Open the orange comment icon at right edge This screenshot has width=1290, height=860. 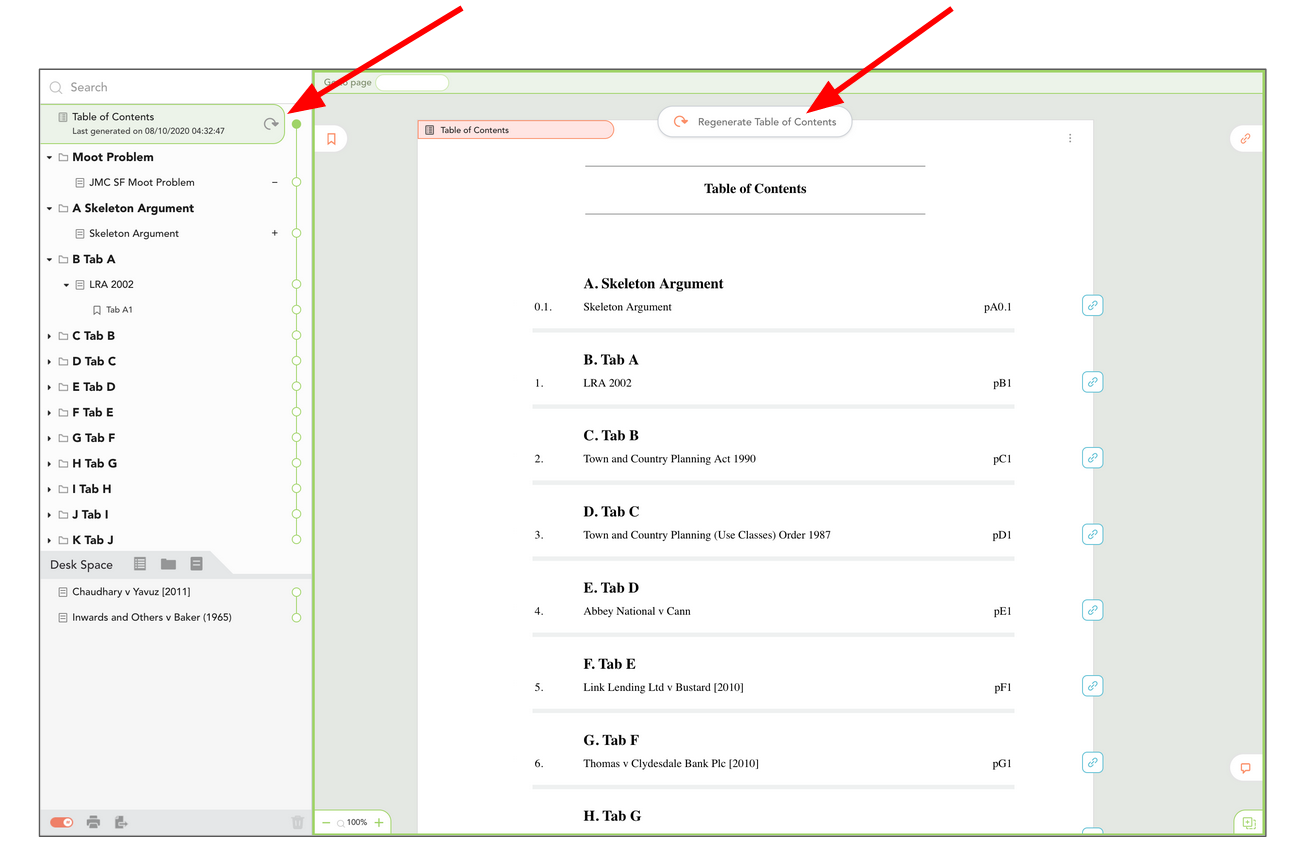[x=1245, y=768]
